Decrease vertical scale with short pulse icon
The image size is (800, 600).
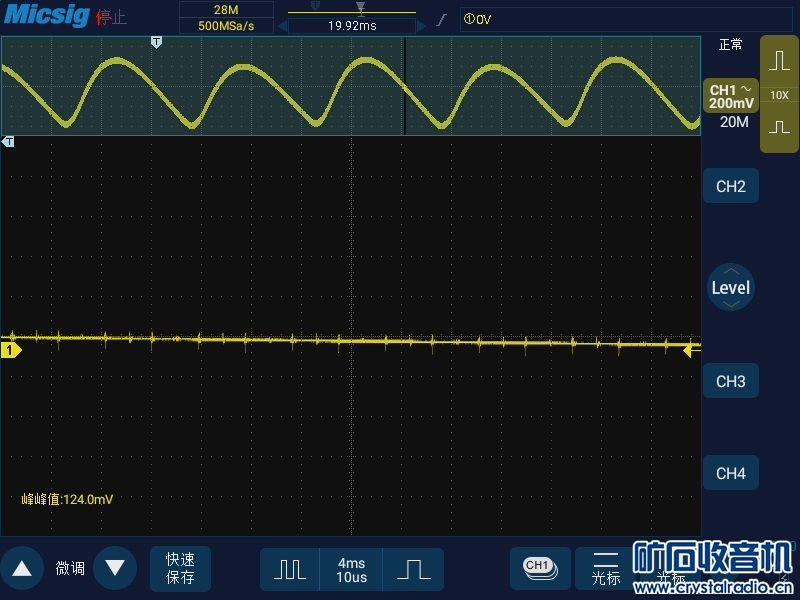point(779,127)
